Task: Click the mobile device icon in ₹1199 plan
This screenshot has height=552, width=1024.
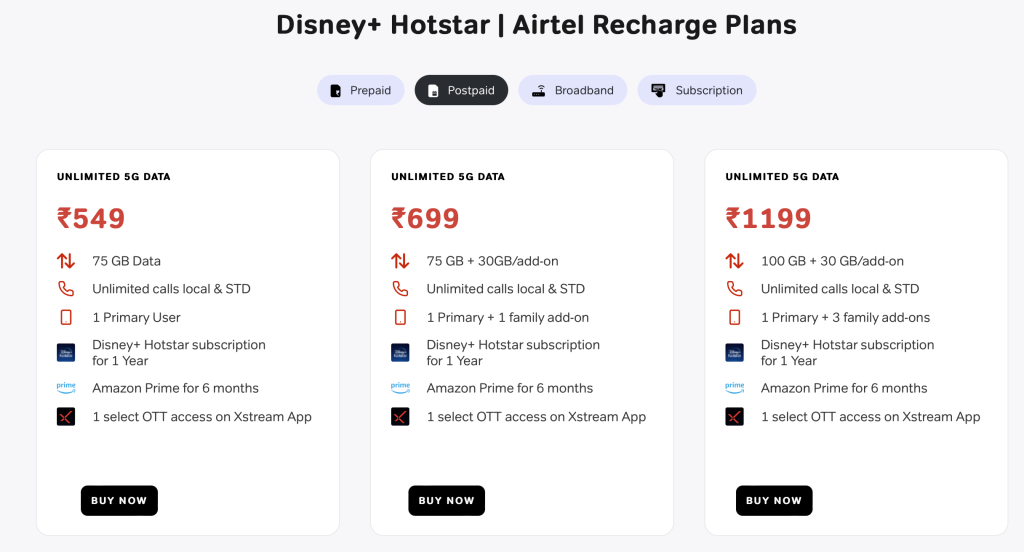Action: point(735,317)
